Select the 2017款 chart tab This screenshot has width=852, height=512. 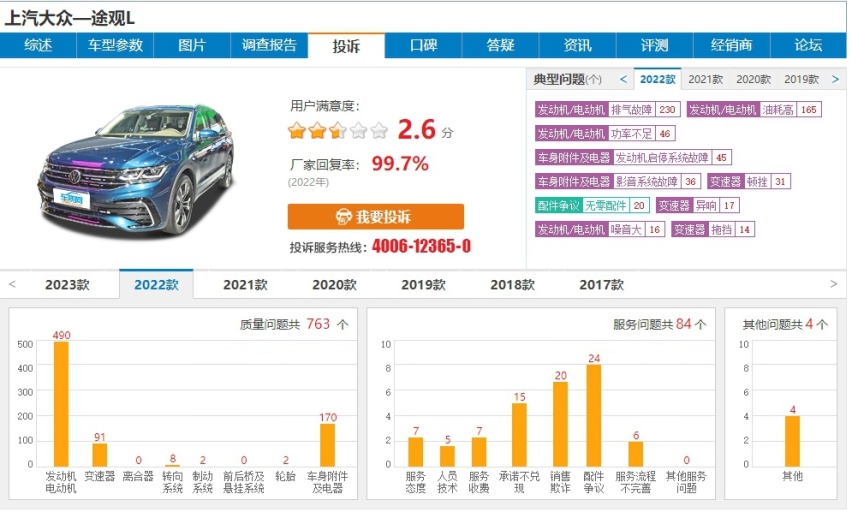602,285
